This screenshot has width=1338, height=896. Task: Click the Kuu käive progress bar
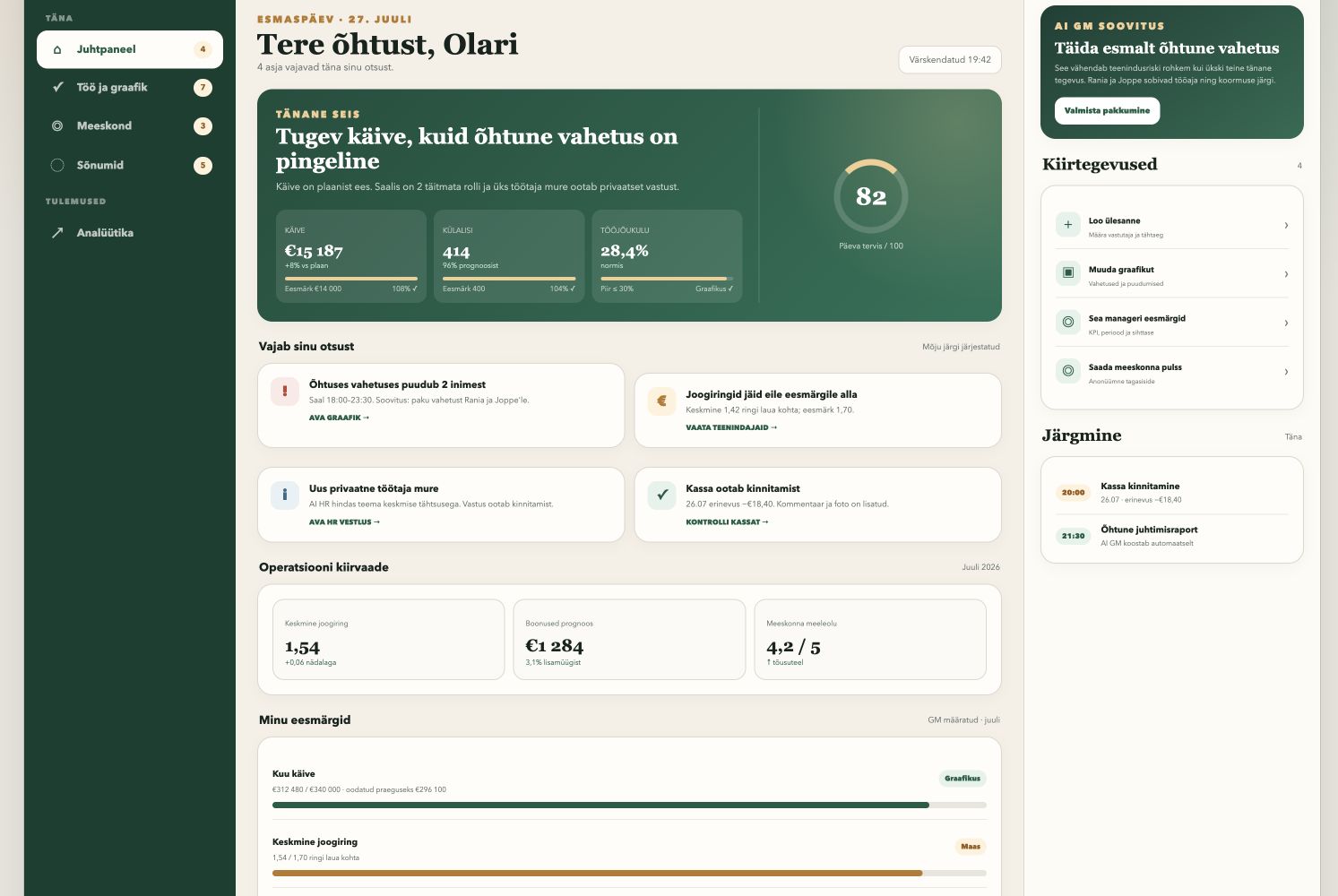pyautogui.click(x=629, y=806)
